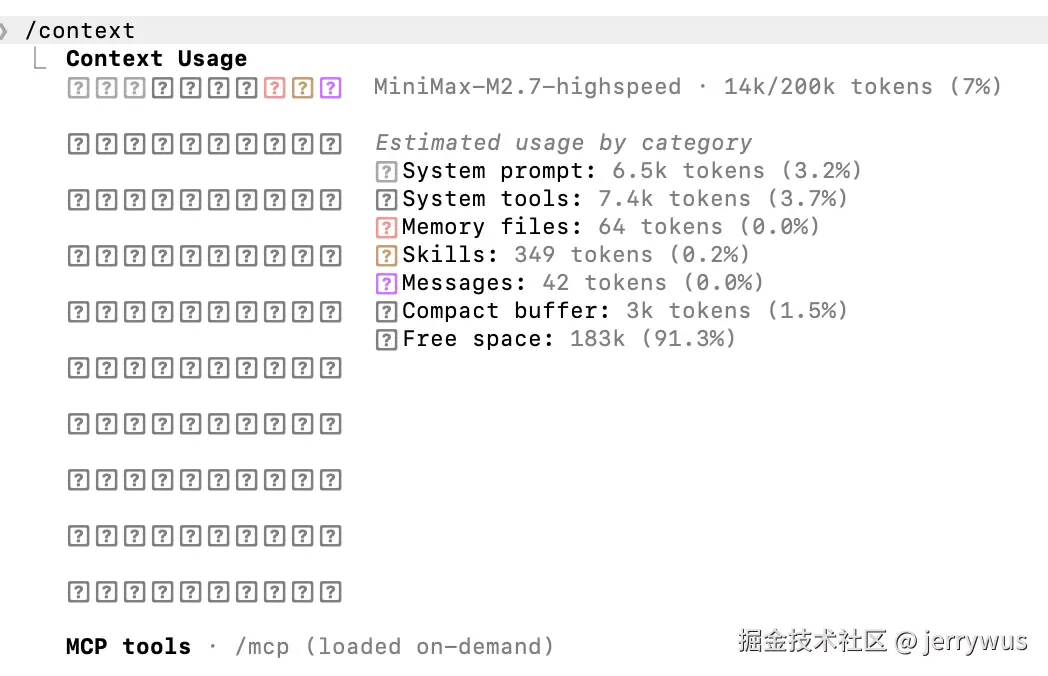Click the MCP tools heading
Viewport: 1048px width, 676px height.
(x=128, y=647)
